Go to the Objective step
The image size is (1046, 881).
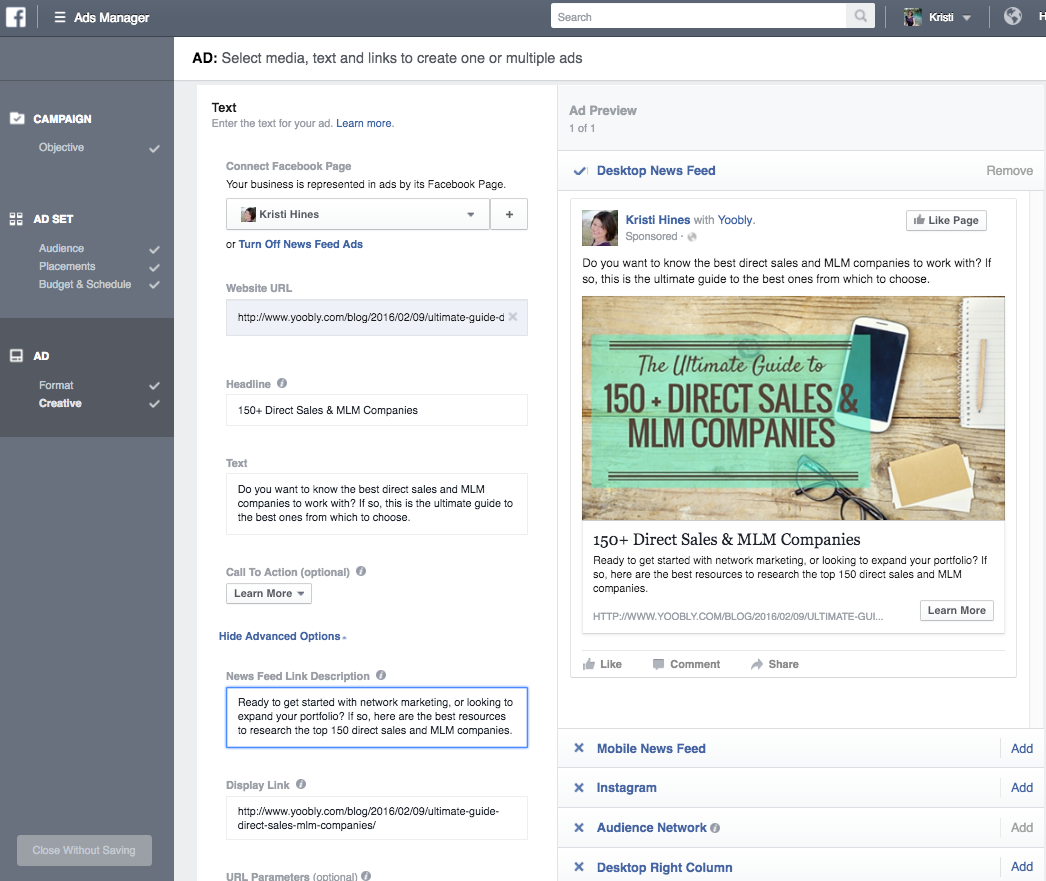pos(61,147)
